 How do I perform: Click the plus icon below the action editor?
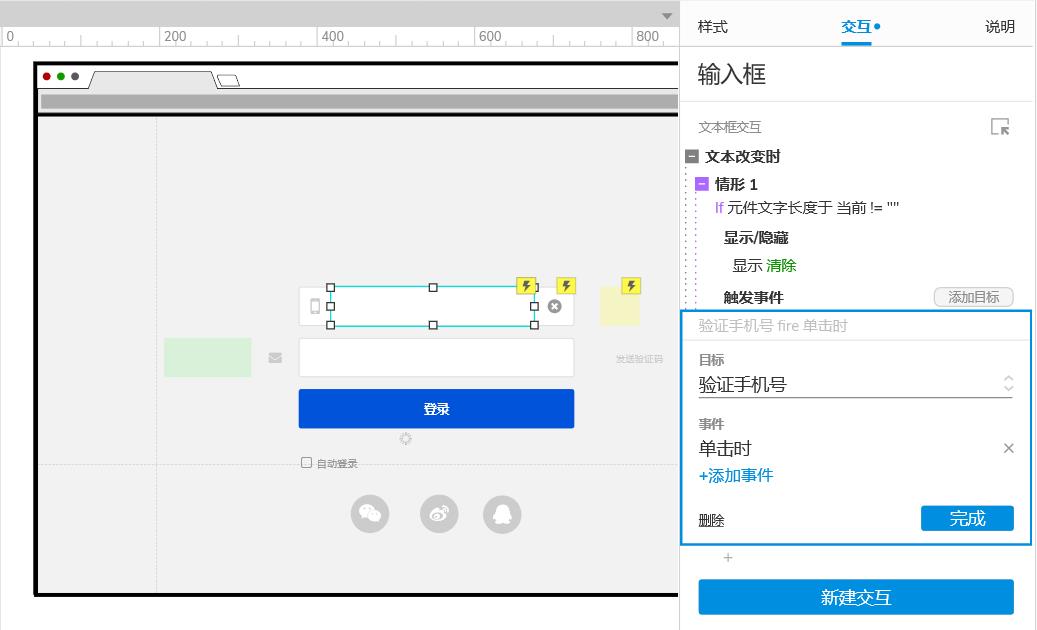tap(728, 558)
